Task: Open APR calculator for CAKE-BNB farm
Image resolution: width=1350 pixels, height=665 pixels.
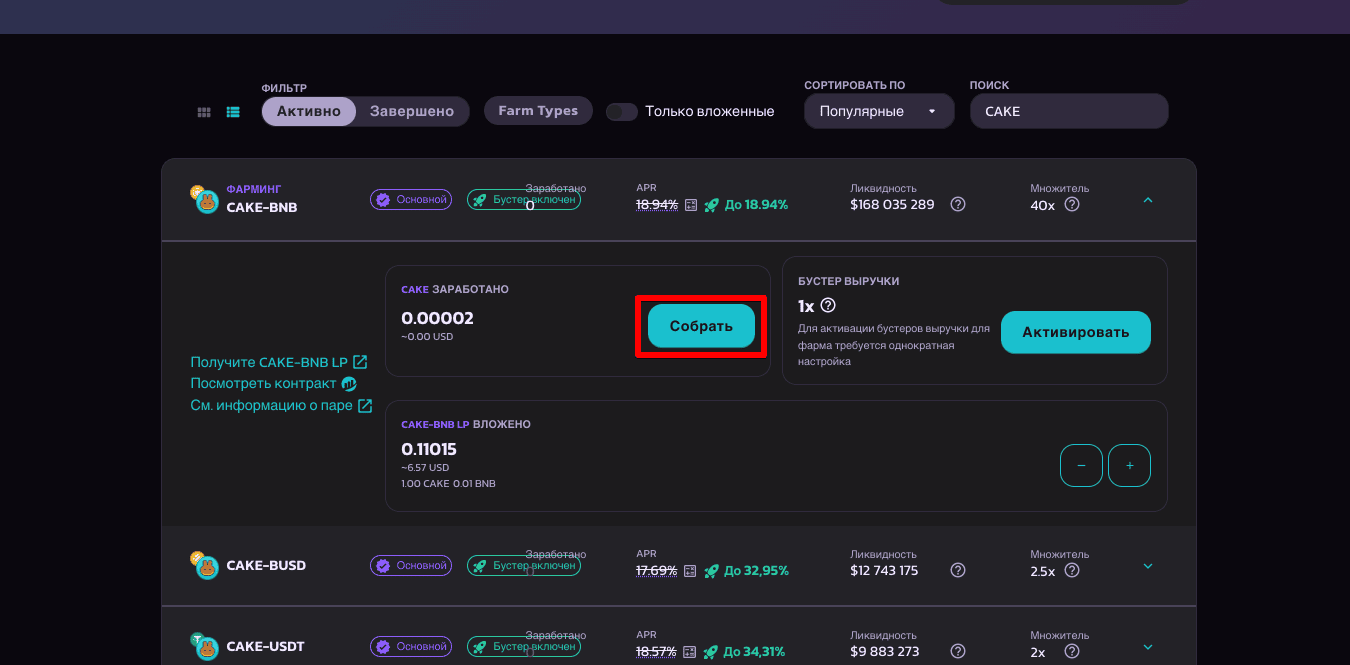Action: 691,205
